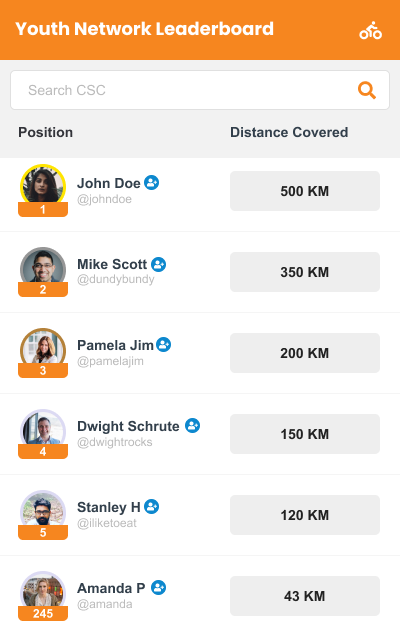Open Mike Scott's avatar photo
The width and height of the screenshot is (400, 636).
pos(43,266)
